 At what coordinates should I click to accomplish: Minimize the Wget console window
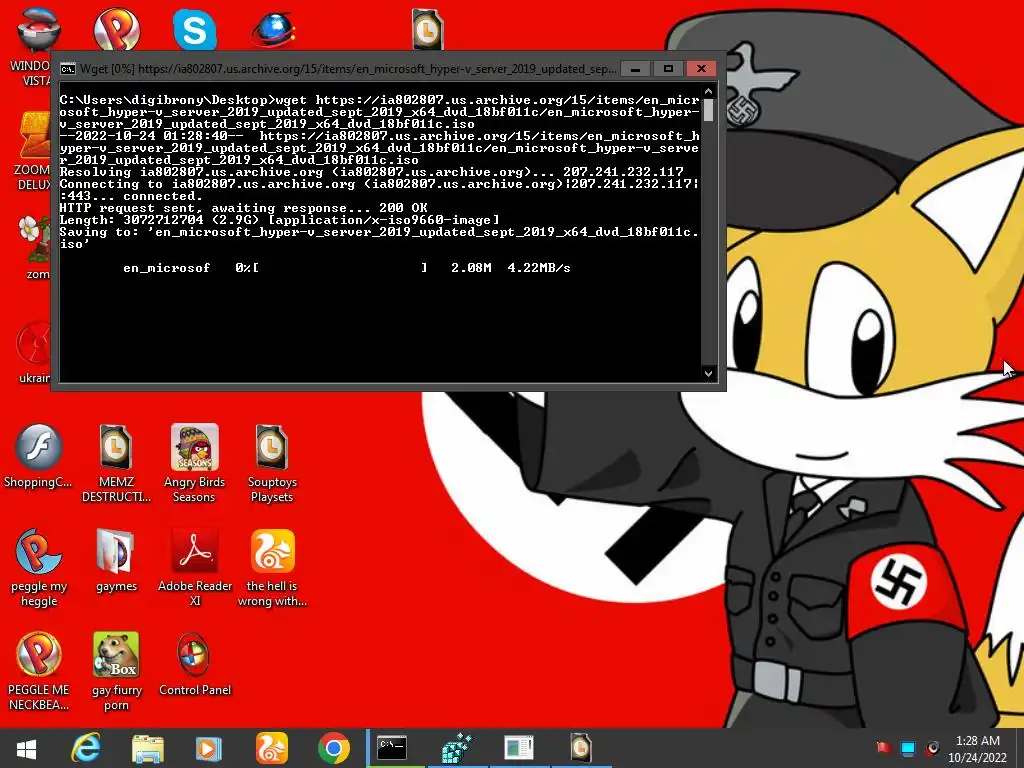(x=635, y=69)
